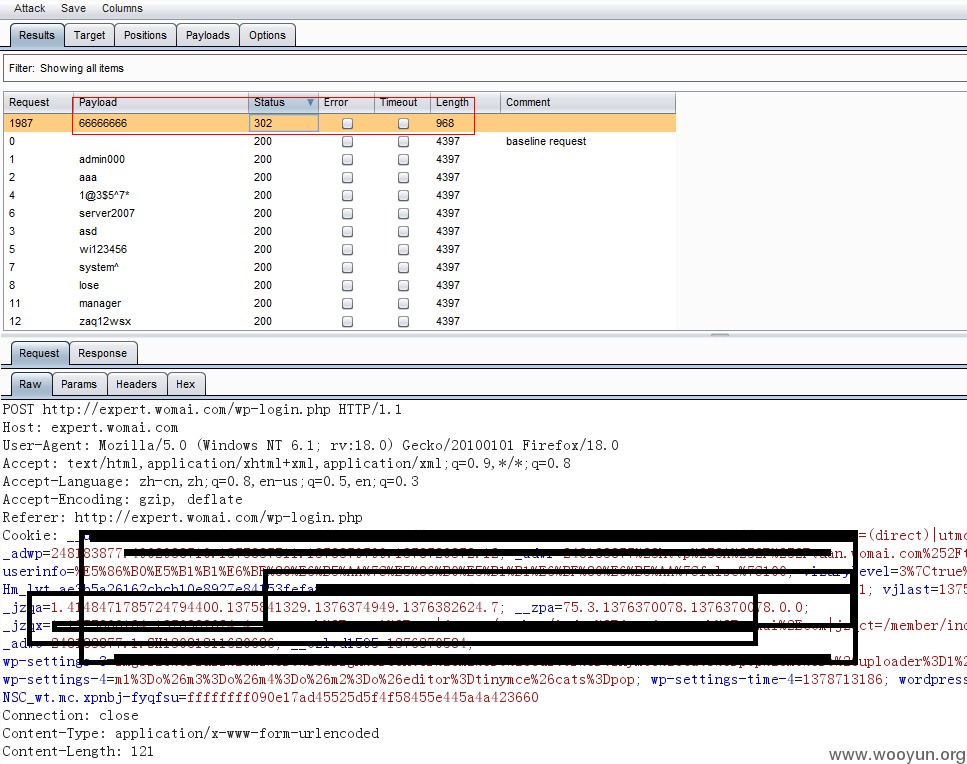Open the Payloads tab
Screen dimensions: 967x764
pos(208,35)
